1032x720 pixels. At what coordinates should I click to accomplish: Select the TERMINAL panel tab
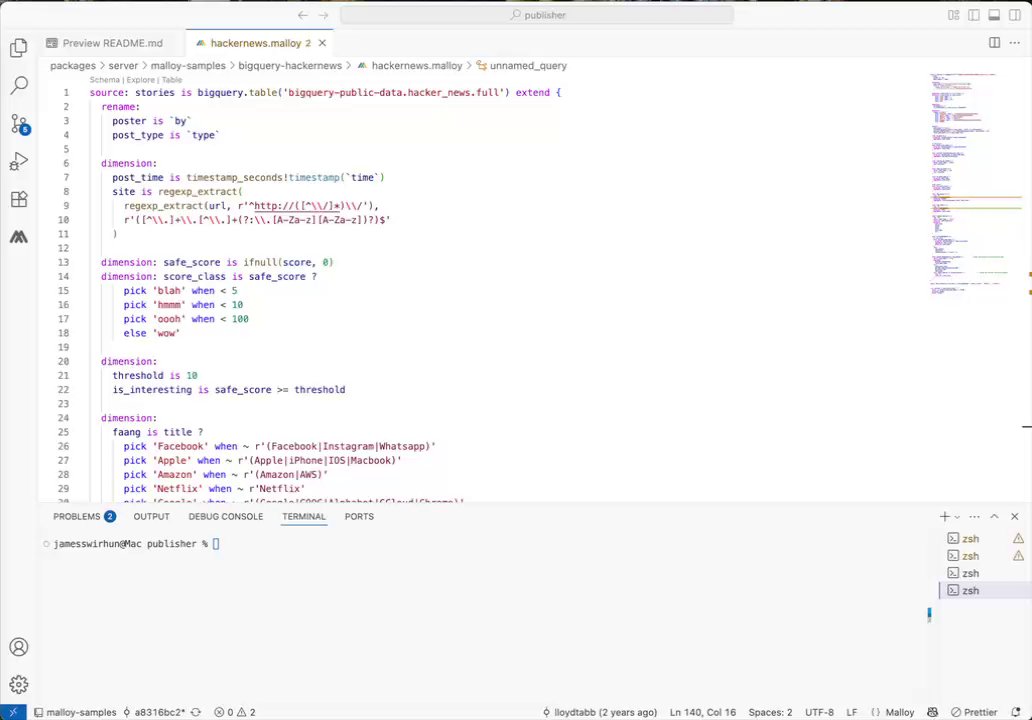pyautogui.click(x=304, y=517)
